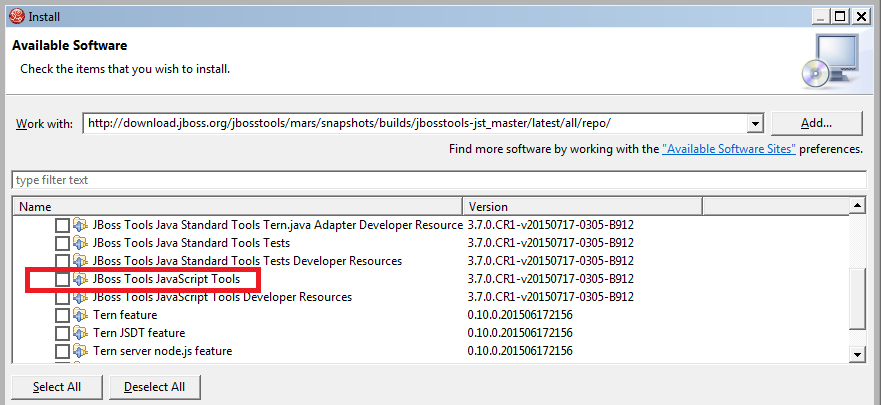Open the Work with URL dropdown
The width and height of the screenshot is (881, 405).
coord(756,123)
